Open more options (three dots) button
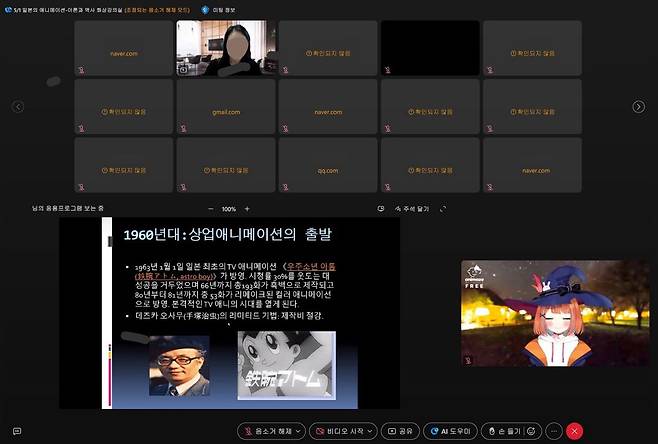Viewport: 658px width, 444px height. click(554, 431)
